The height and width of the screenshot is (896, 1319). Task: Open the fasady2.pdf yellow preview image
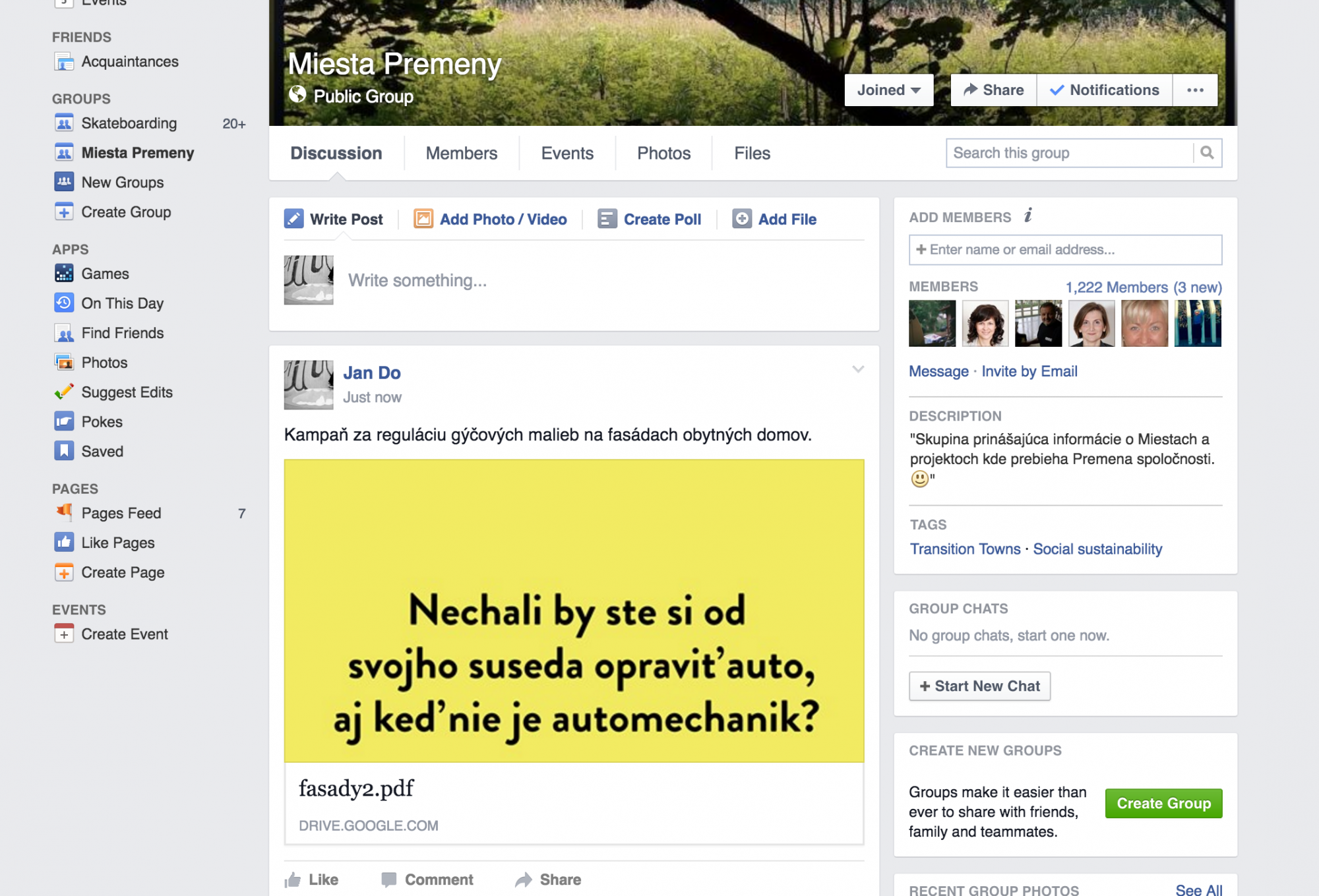[x=574, y=611]
